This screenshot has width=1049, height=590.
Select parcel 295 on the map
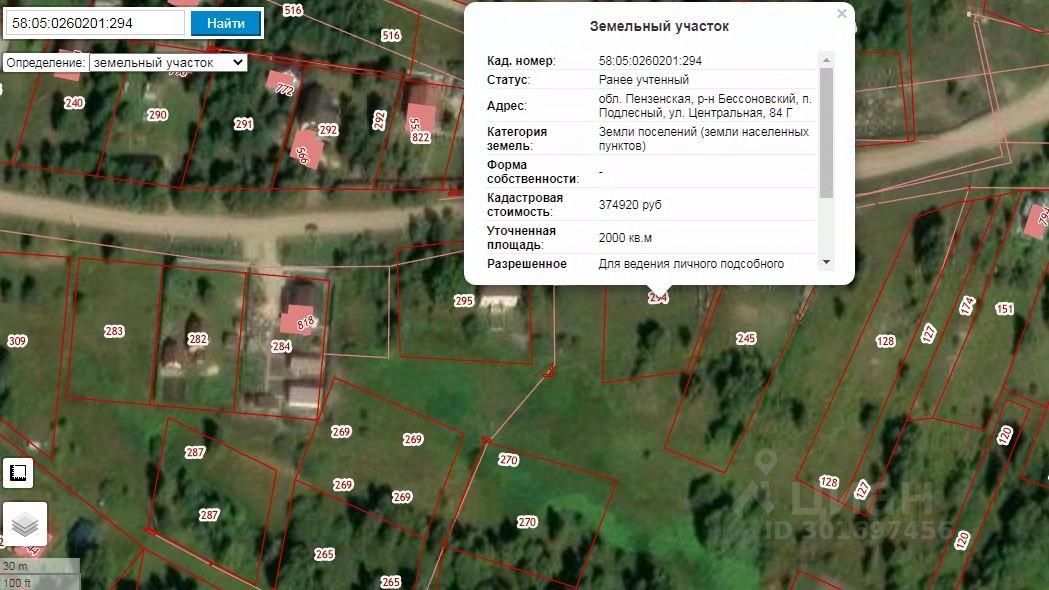[x=464, y=301]
